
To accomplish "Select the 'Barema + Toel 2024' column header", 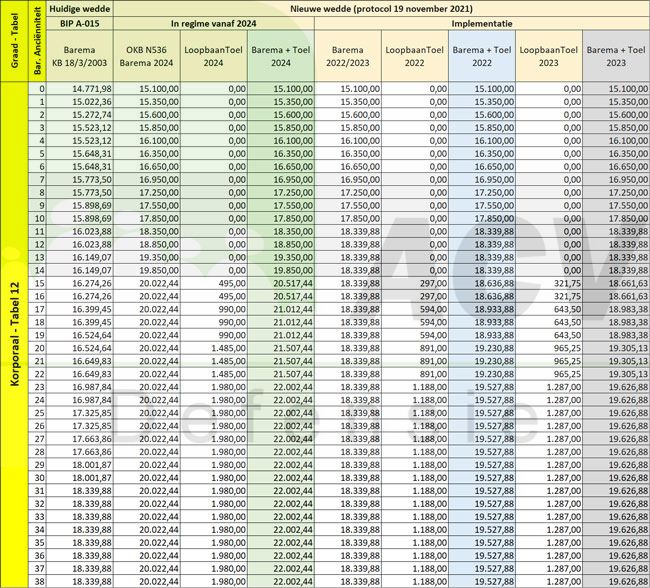I will coord(281,56).
